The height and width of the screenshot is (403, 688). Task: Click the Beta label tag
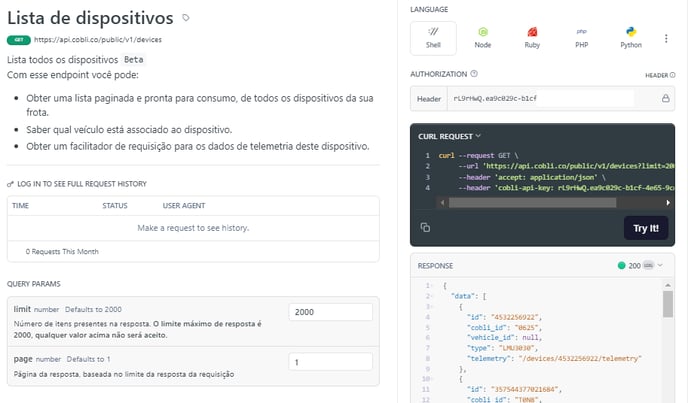133,60
